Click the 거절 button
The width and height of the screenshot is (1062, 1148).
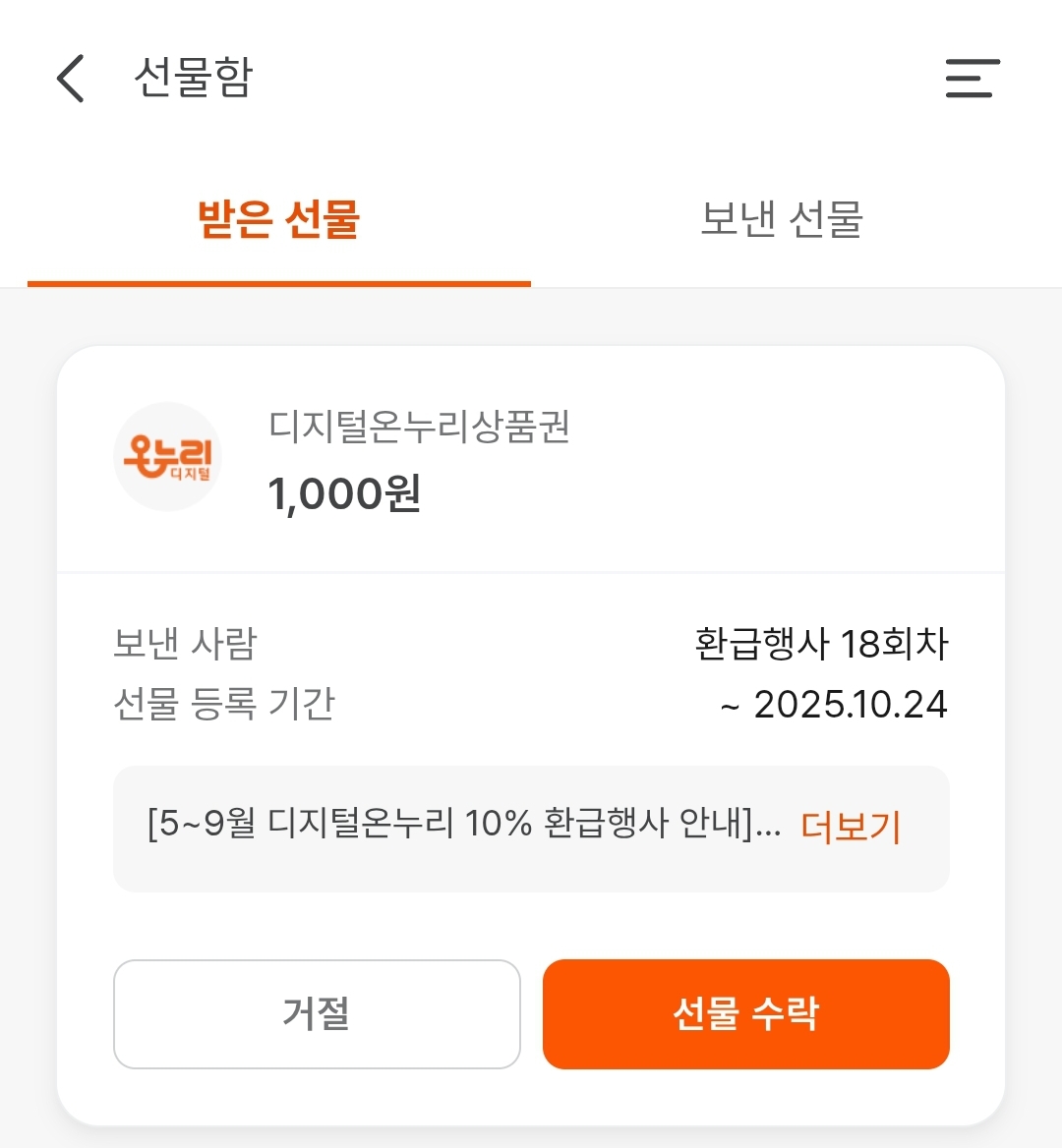(x=317, y=1014)
